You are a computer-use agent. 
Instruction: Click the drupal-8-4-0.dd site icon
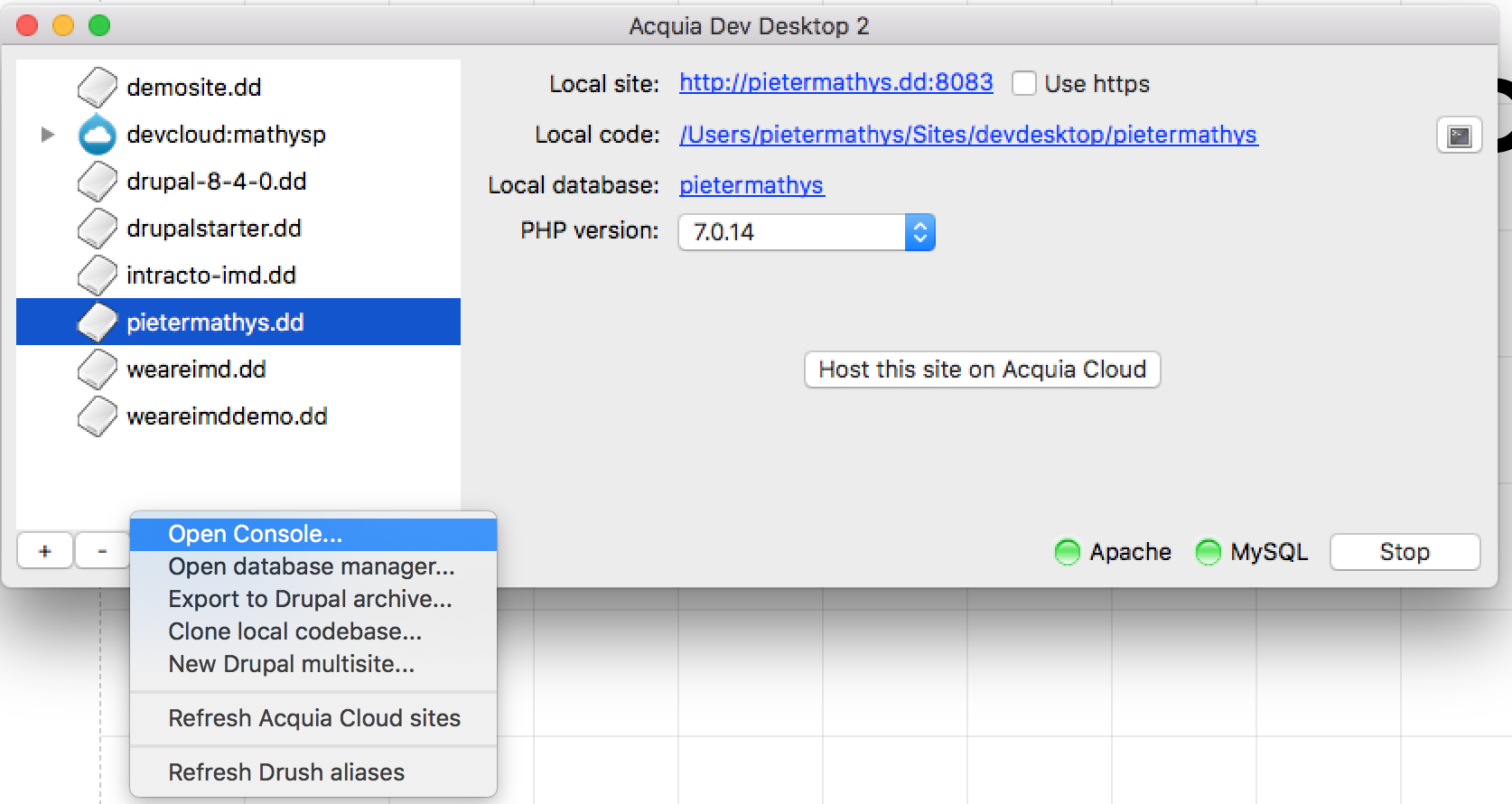coord(97,182)
